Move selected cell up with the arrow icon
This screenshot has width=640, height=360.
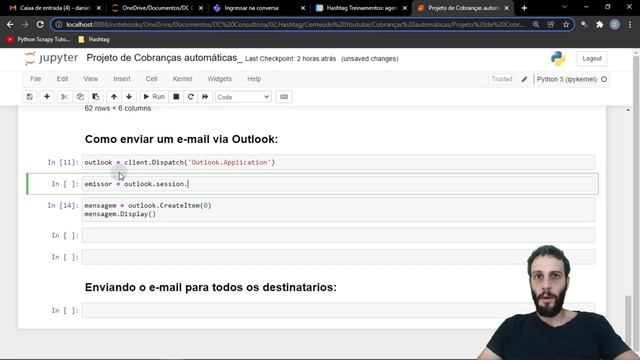[114, 97]
